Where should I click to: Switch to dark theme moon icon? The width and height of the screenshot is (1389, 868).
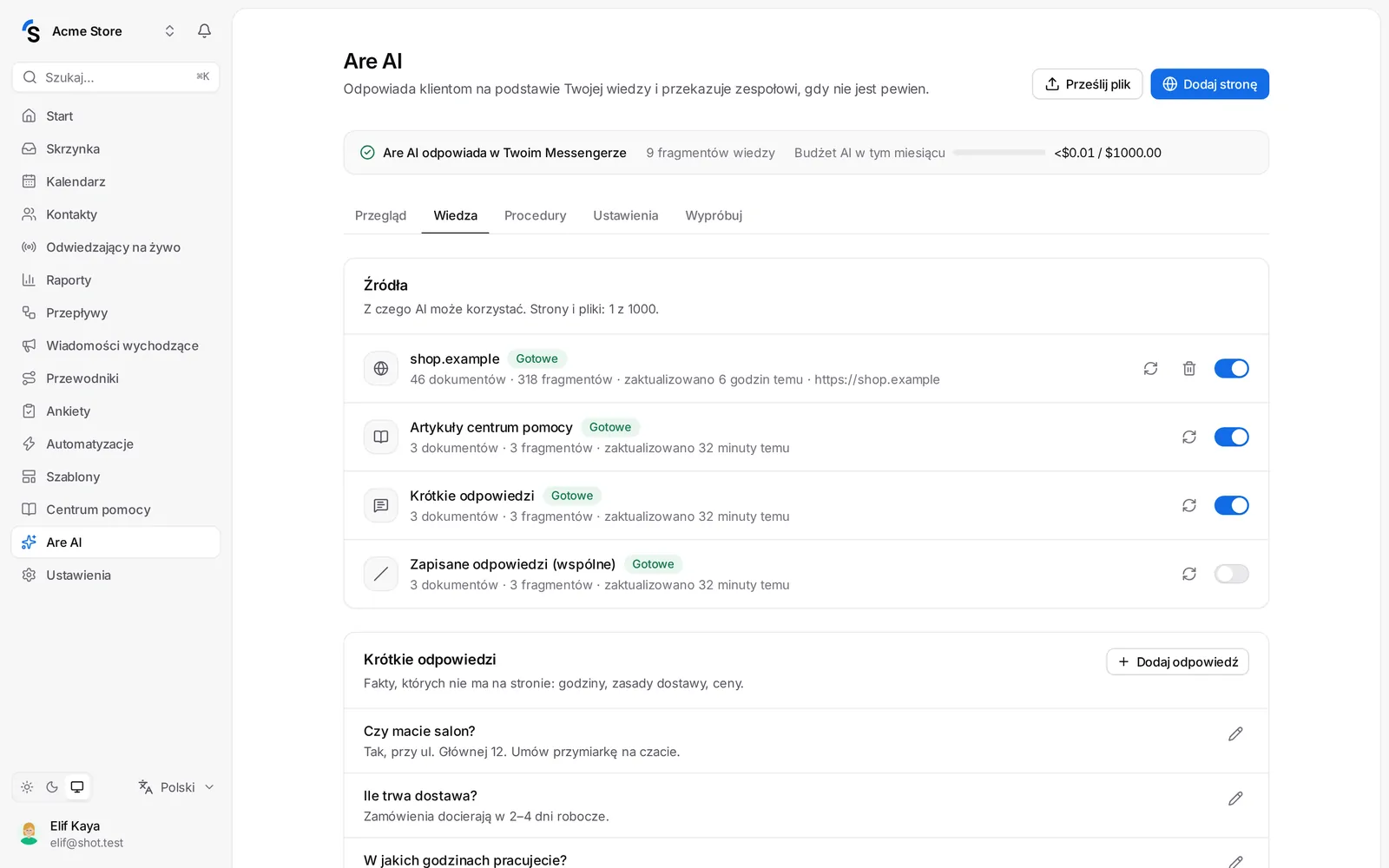point(52,787)
